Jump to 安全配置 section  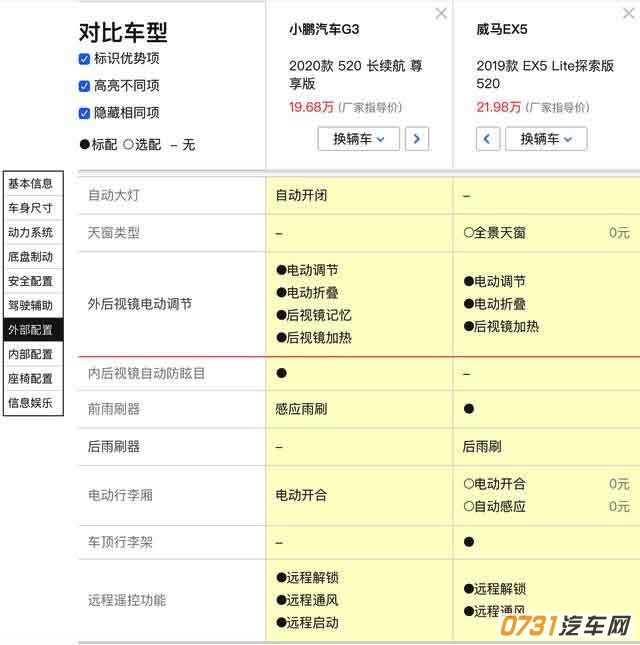pyautogui.click(x=33, y=281)
